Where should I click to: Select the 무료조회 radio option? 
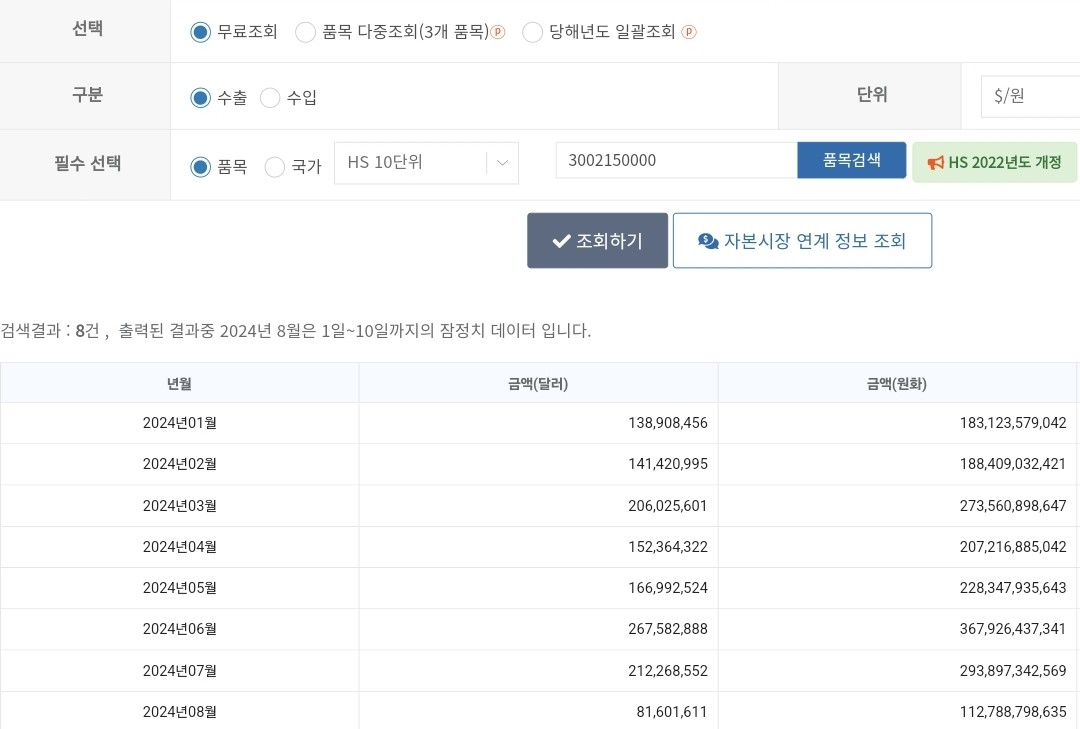click(x=200, y=32)
